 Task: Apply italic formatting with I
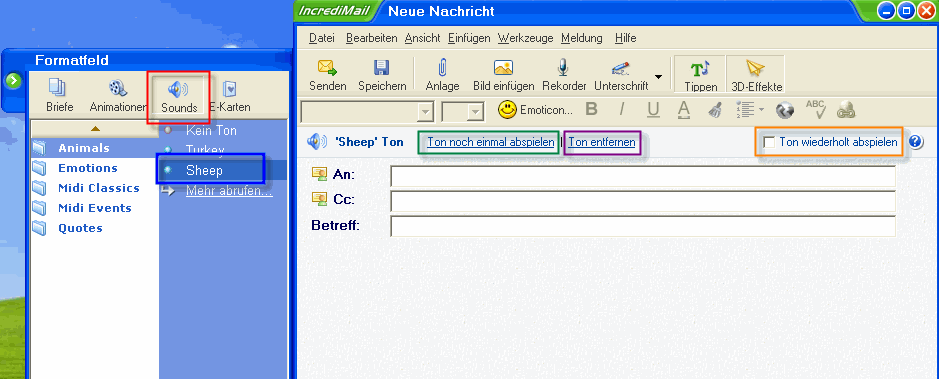coord(622,110)
